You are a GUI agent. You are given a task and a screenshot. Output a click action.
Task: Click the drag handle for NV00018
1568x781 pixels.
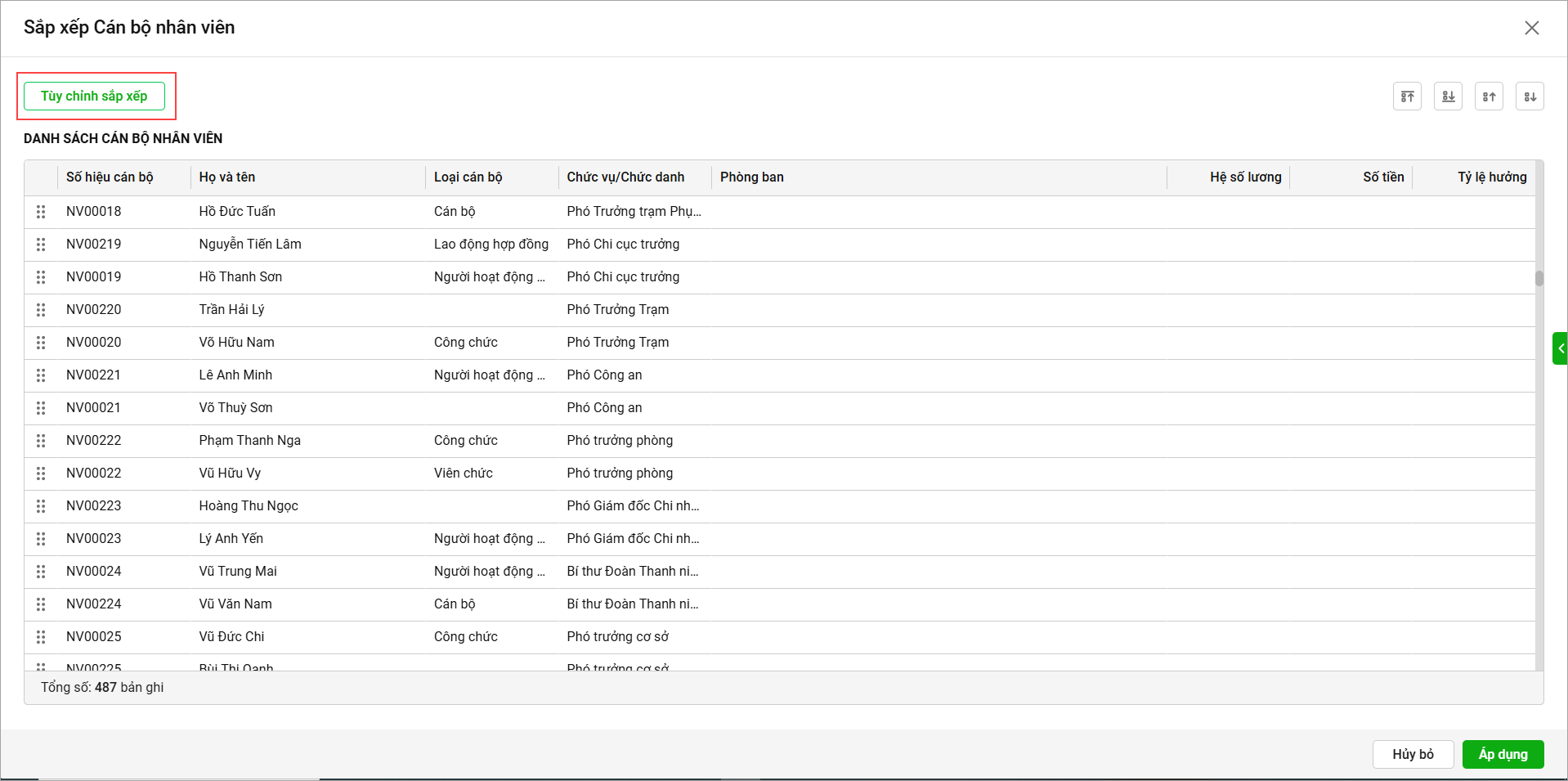coord(41,212)
